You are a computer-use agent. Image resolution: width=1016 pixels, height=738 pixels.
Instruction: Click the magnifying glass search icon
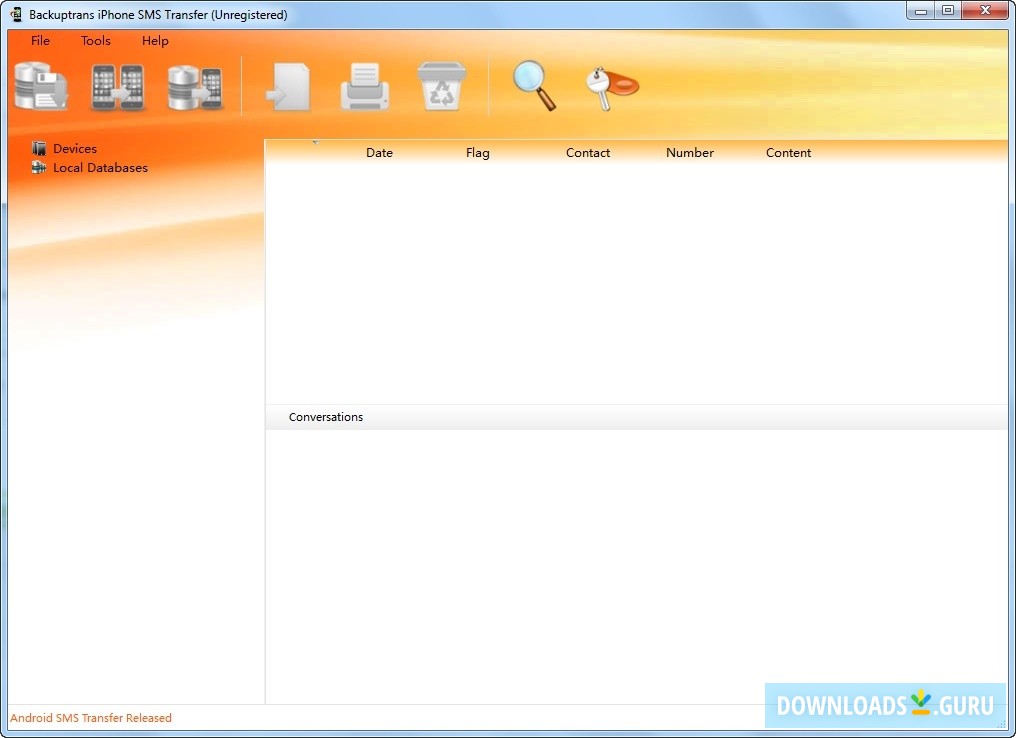click(x=534, y=85)
